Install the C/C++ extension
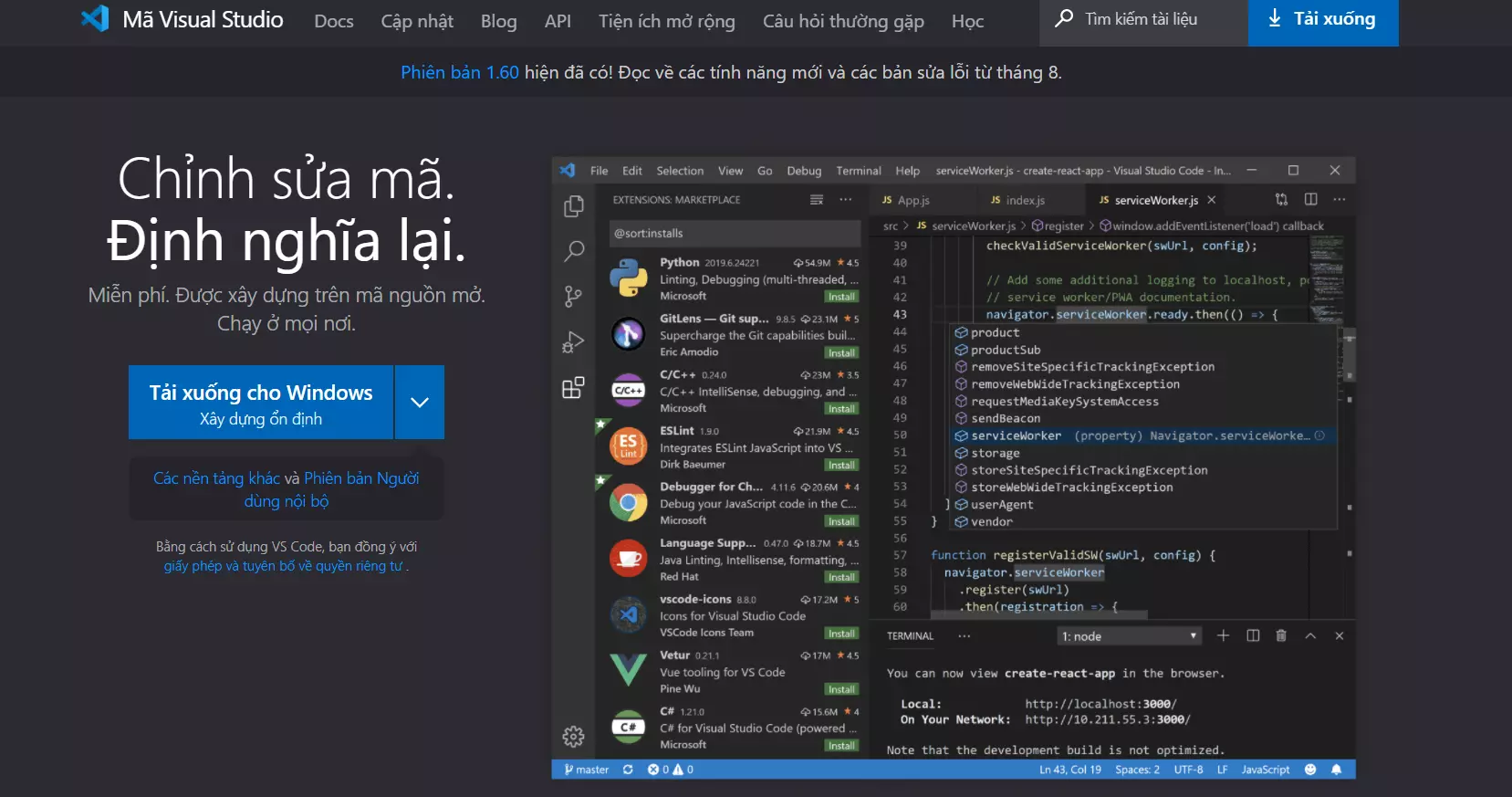The height and width of the screenshot is (797, 1512). pos(841,408)
